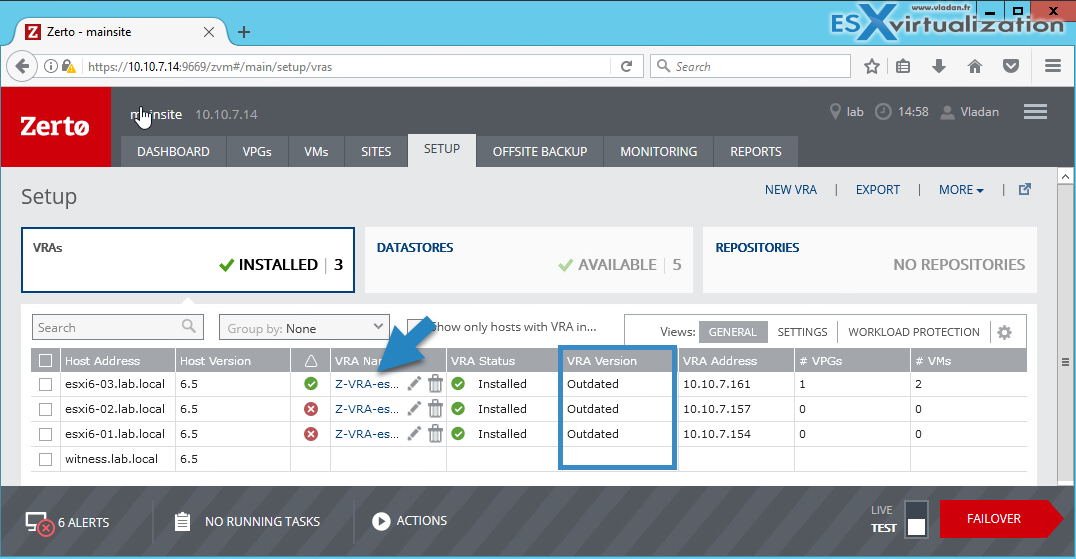Viewport: 1076px width, 559px height.
Task: Open the DATASTORES panel
Action: (528, 260)
